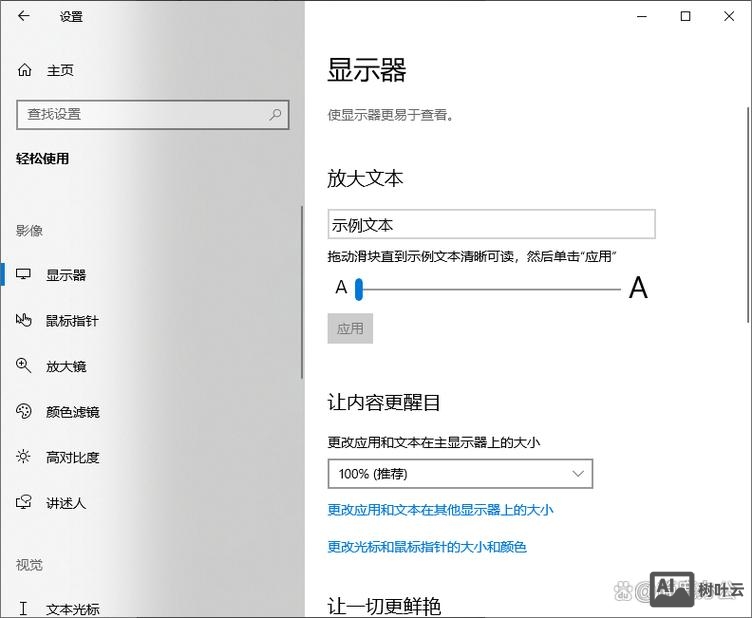
Task: Click the large A label right of slider
Action: [638, 288]
